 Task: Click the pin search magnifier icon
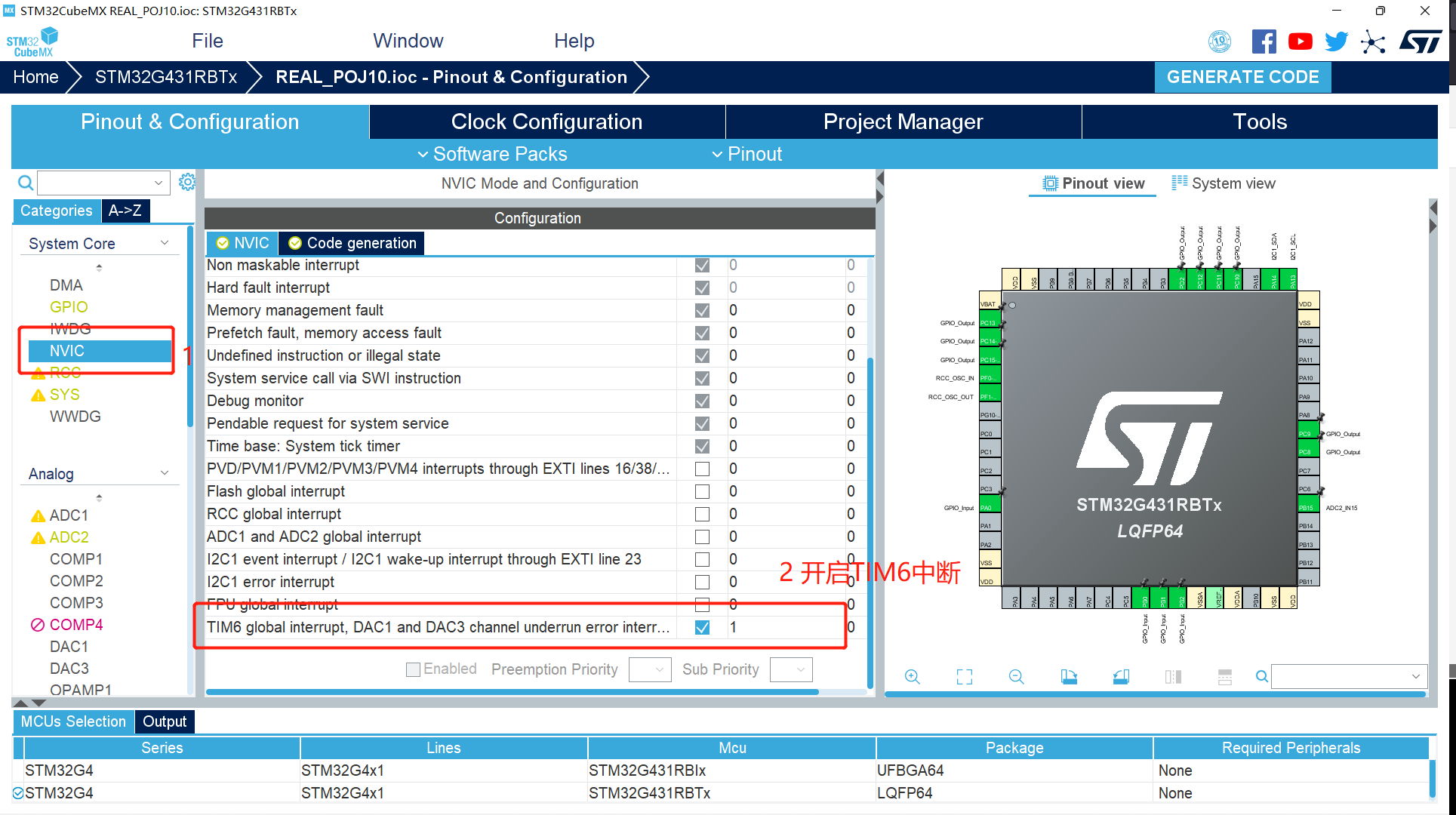coord(1261,677)
